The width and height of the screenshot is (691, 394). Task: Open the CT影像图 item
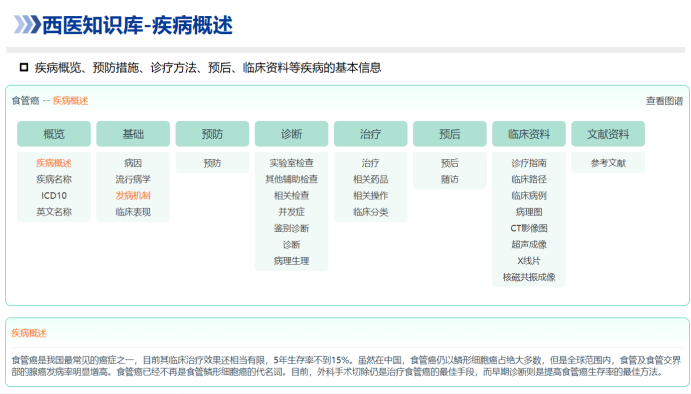click(x=529, y=228)
